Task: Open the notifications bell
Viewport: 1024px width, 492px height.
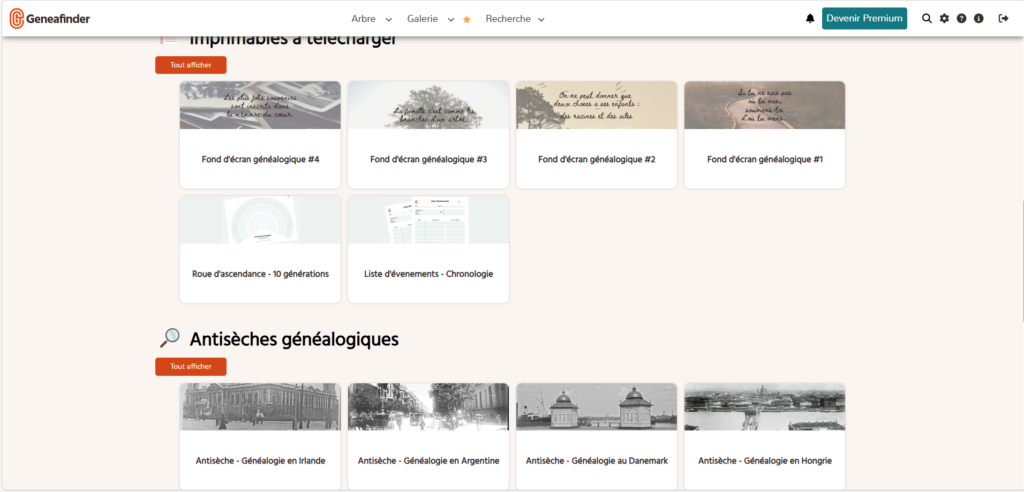Action: [810, 19]
